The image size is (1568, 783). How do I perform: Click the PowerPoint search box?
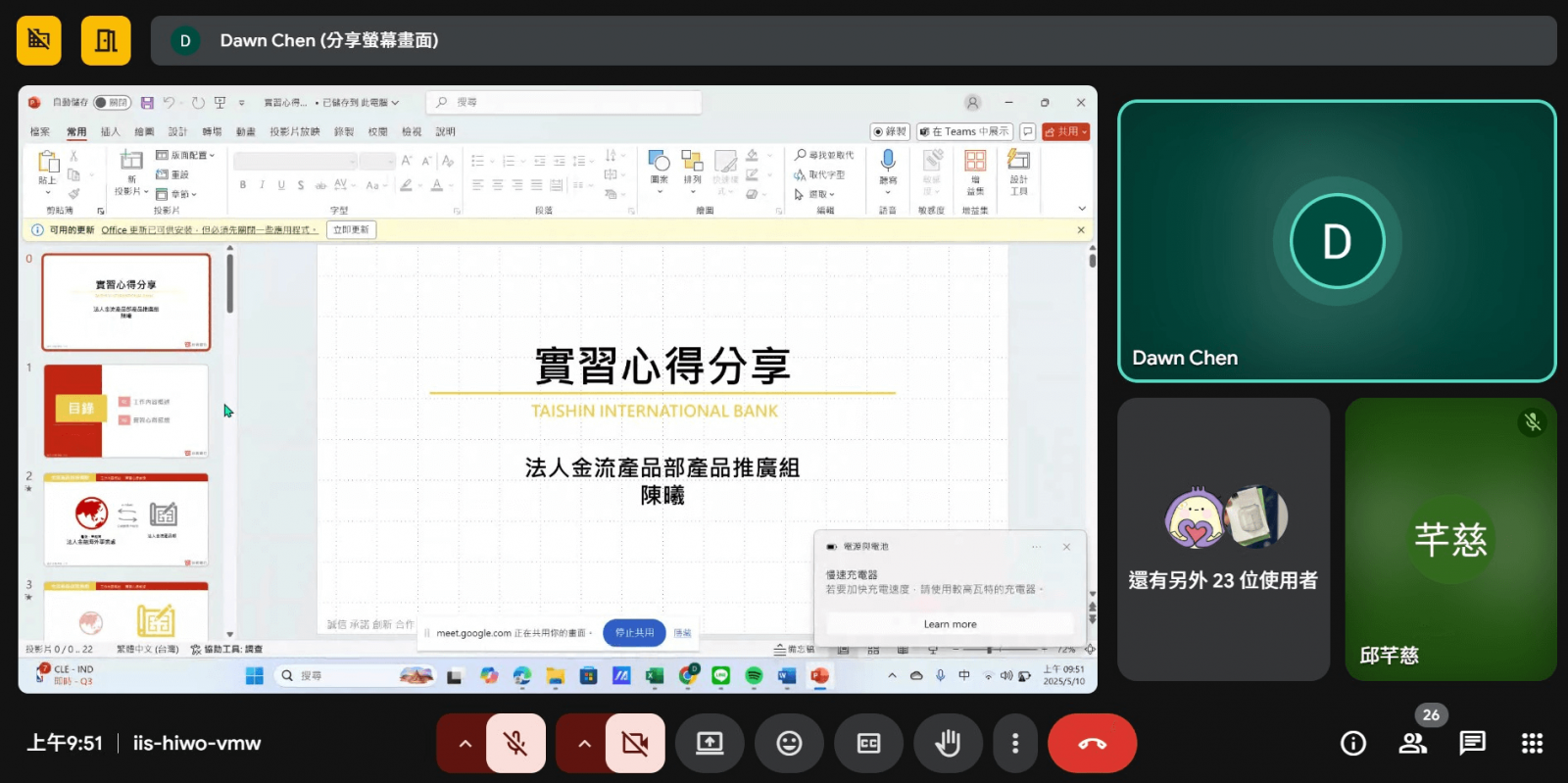point(564,102)
